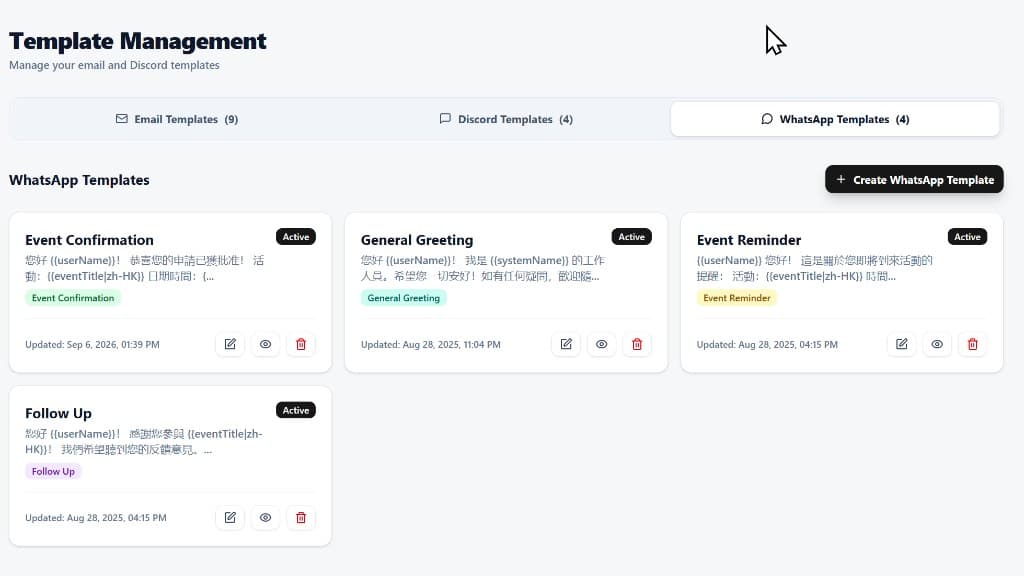Edit the Event Confirmation template
This screenshot has width=1024, height=576.
tap(230, 344)
